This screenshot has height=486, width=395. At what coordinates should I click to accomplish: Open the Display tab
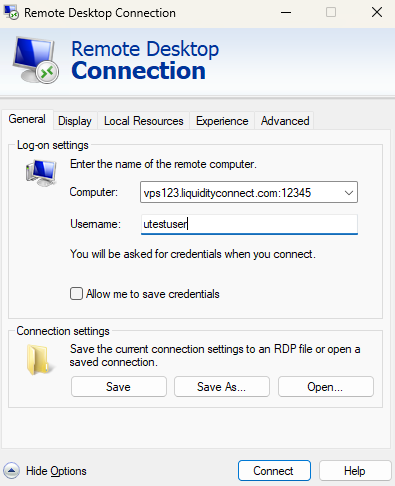[x=75, y=121]
